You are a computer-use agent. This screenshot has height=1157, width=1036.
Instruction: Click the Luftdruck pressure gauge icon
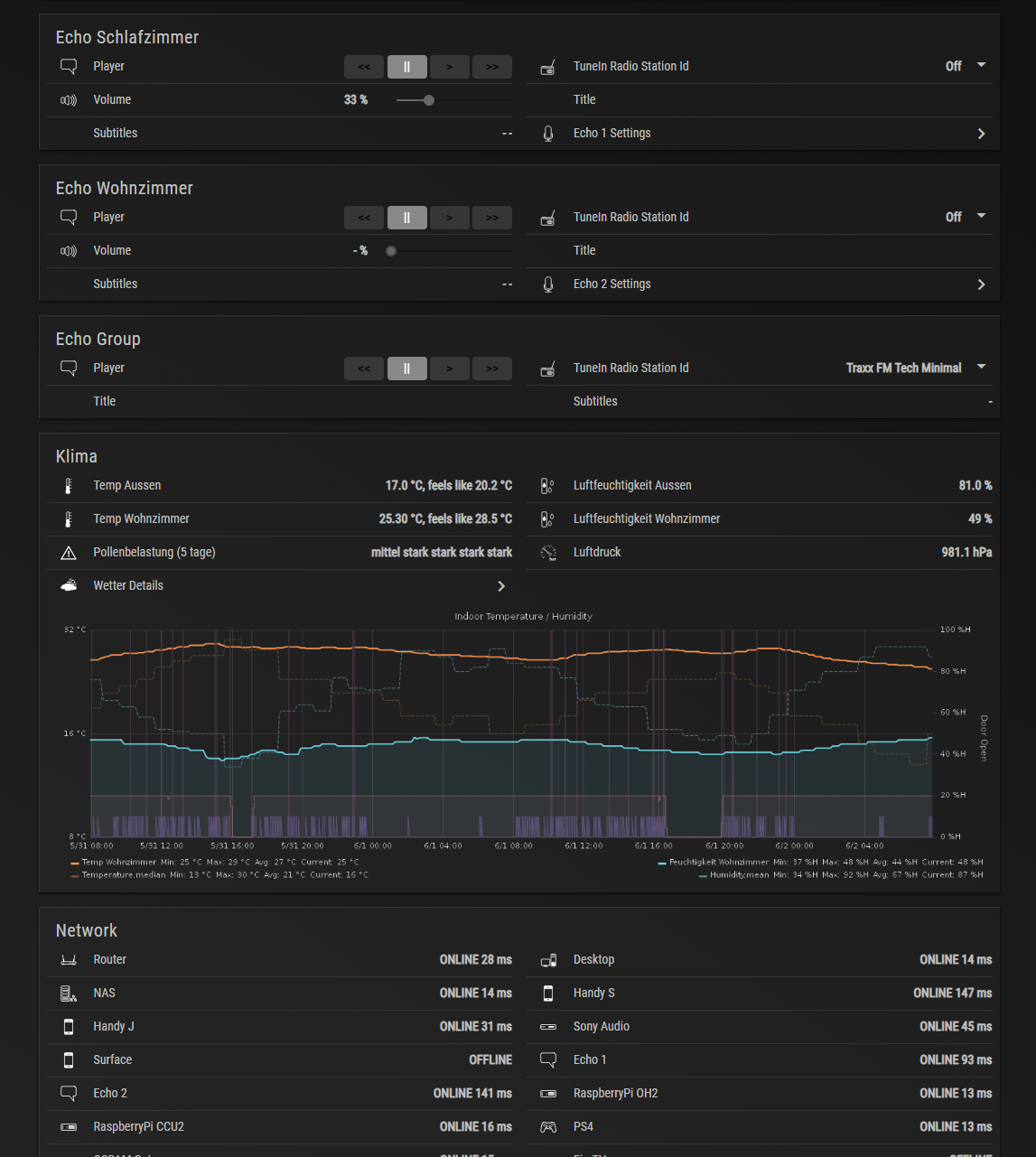point(547,553)
